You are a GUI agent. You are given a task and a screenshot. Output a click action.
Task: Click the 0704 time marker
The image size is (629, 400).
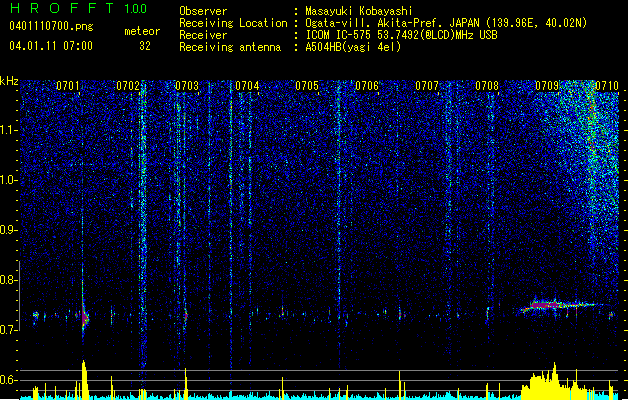(x=247, y=86)
